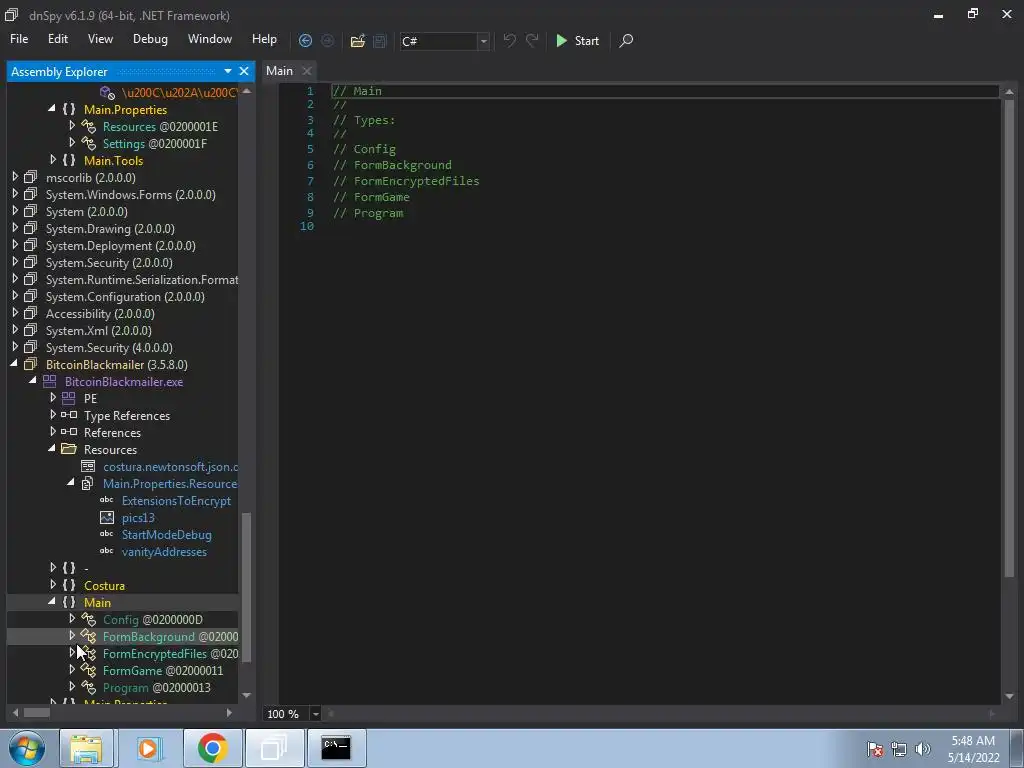Open the command prompt taskbar item
This screenshot has height=768, width=1024.
coord(336,748)
